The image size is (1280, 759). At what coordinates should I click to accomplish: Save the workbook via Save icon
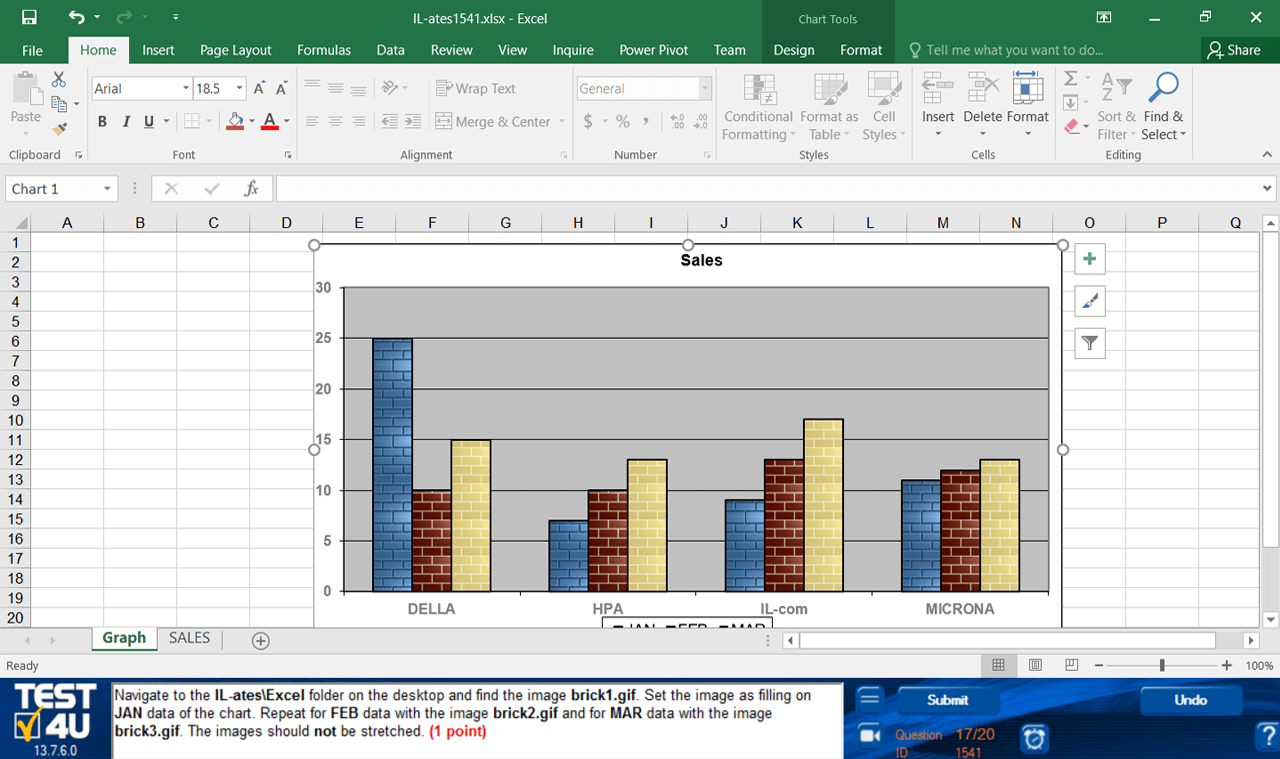(x=29, y=17)
